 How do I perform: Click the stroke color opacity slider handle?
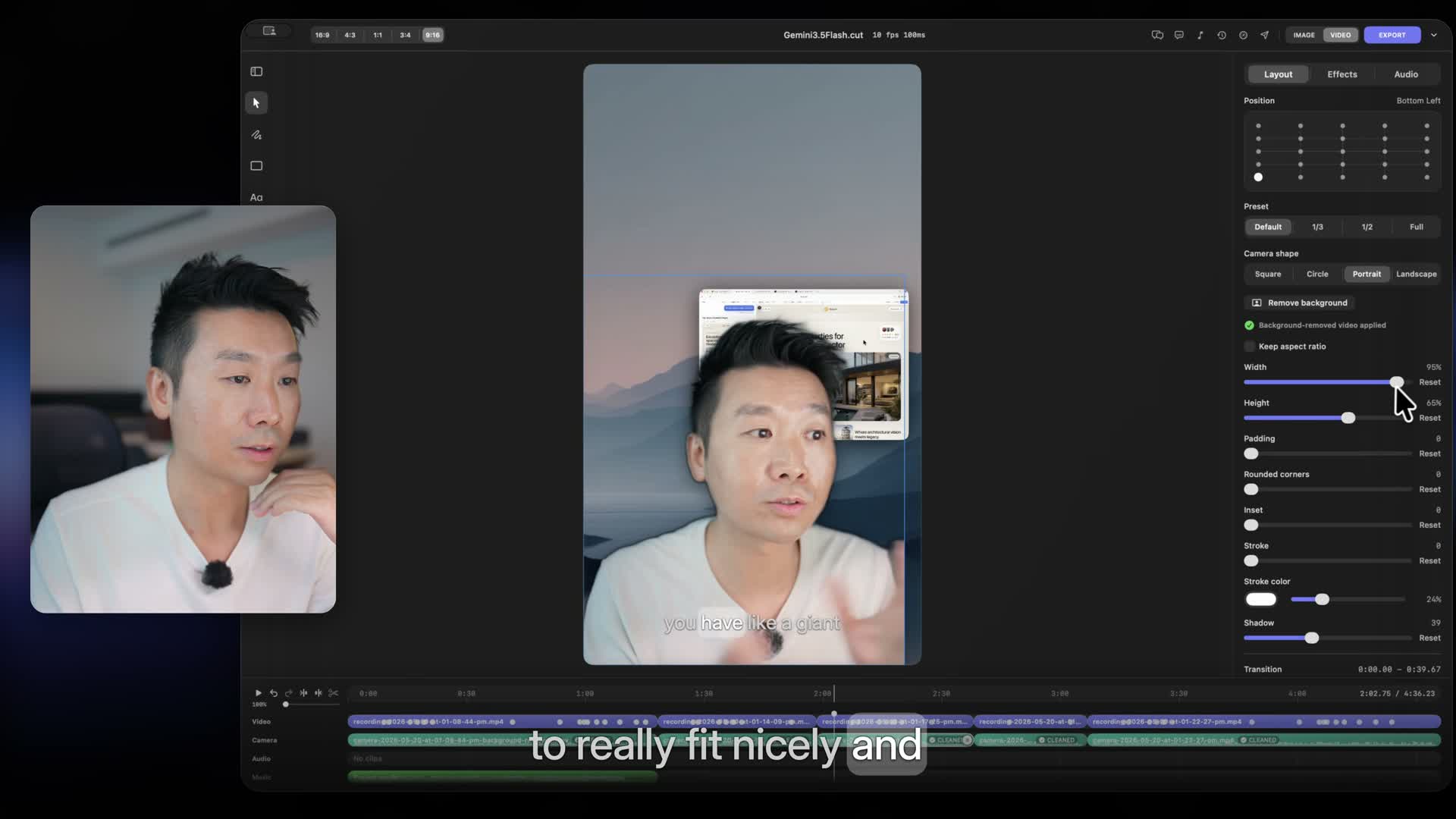[1322, 599]
